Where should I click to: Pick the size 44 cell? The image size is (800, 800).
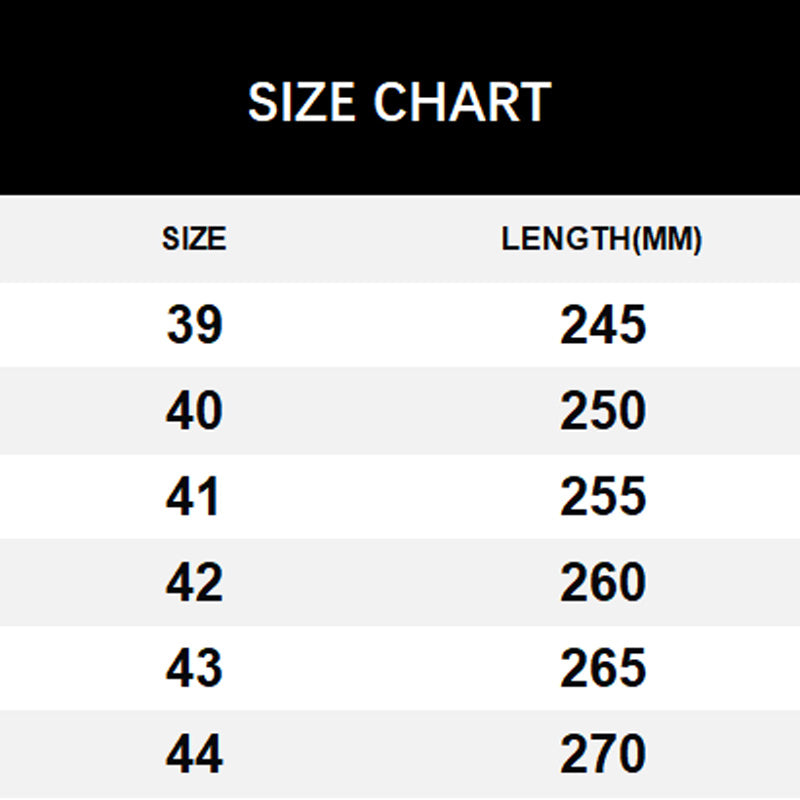pos(194,755)
